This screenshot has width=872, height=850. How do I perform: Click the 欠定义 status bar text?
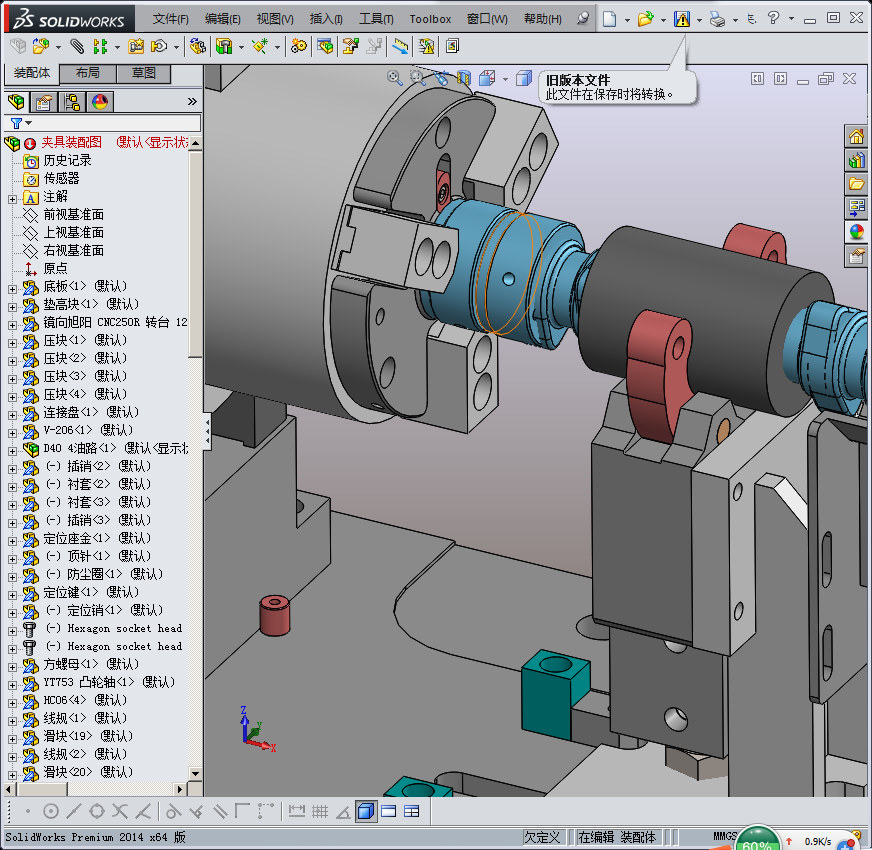tap(542, 837)
